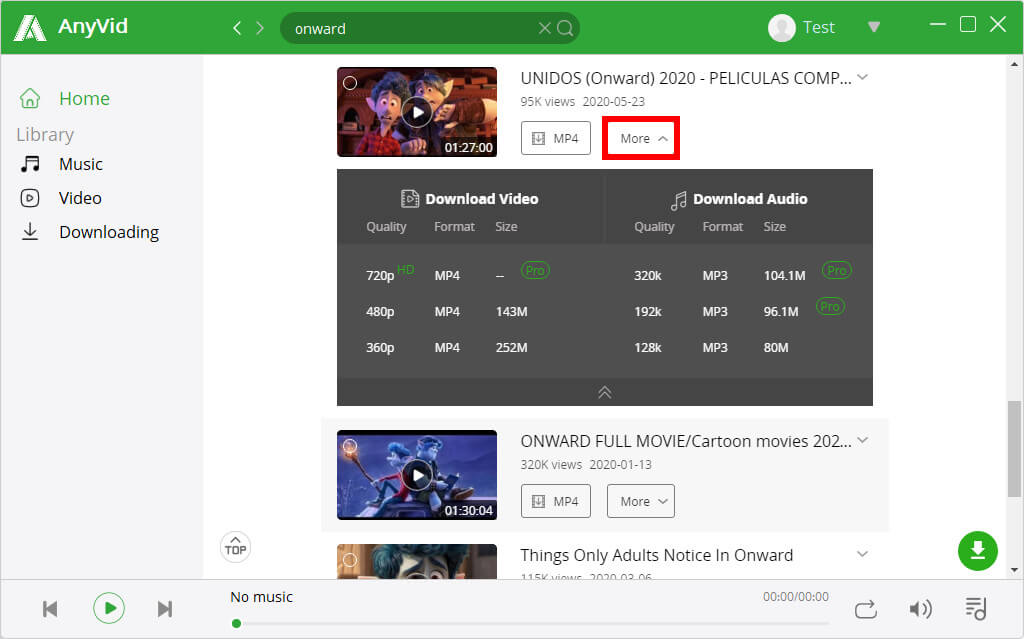Skip to previous track
Image resolution: width=1024 pixels, height=639 pixels.
pos(50,609)
